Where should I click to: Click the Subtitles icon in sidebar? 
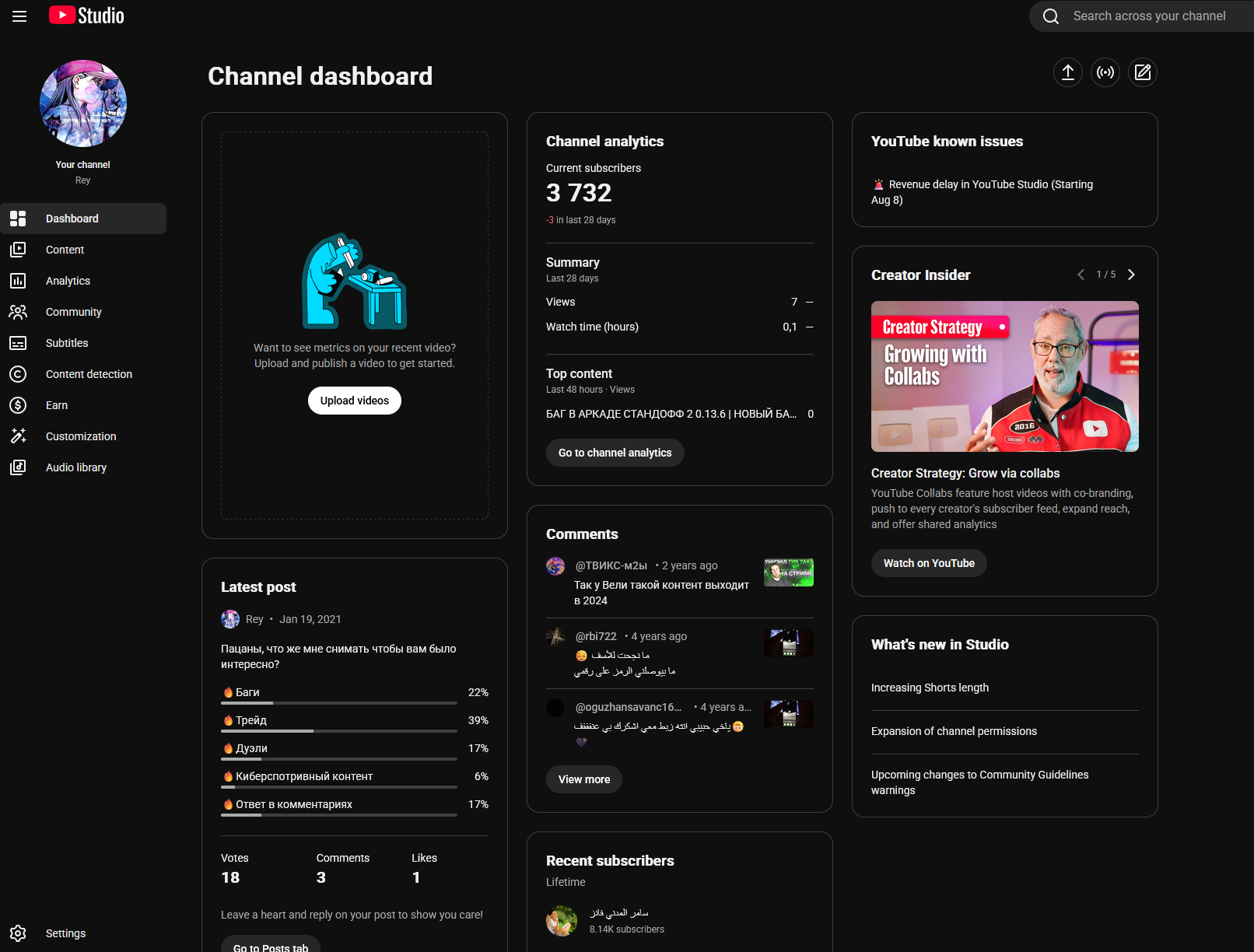click(x=18, y=343)
